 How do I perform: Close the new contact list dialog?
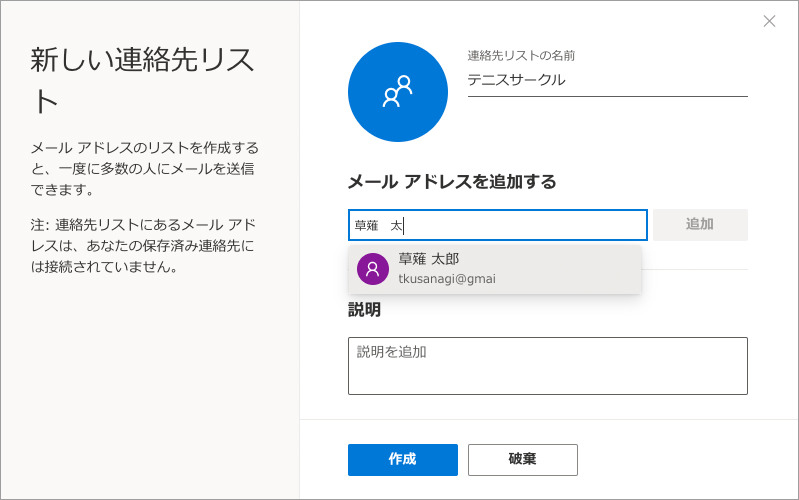769,21
